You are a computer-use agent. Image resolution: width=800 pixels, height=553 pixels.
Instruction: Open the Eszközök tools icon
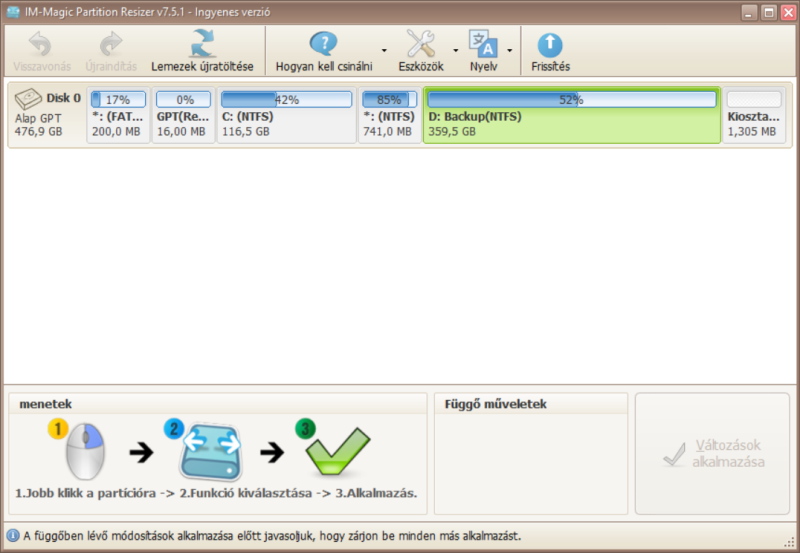[x=420, y=44]
